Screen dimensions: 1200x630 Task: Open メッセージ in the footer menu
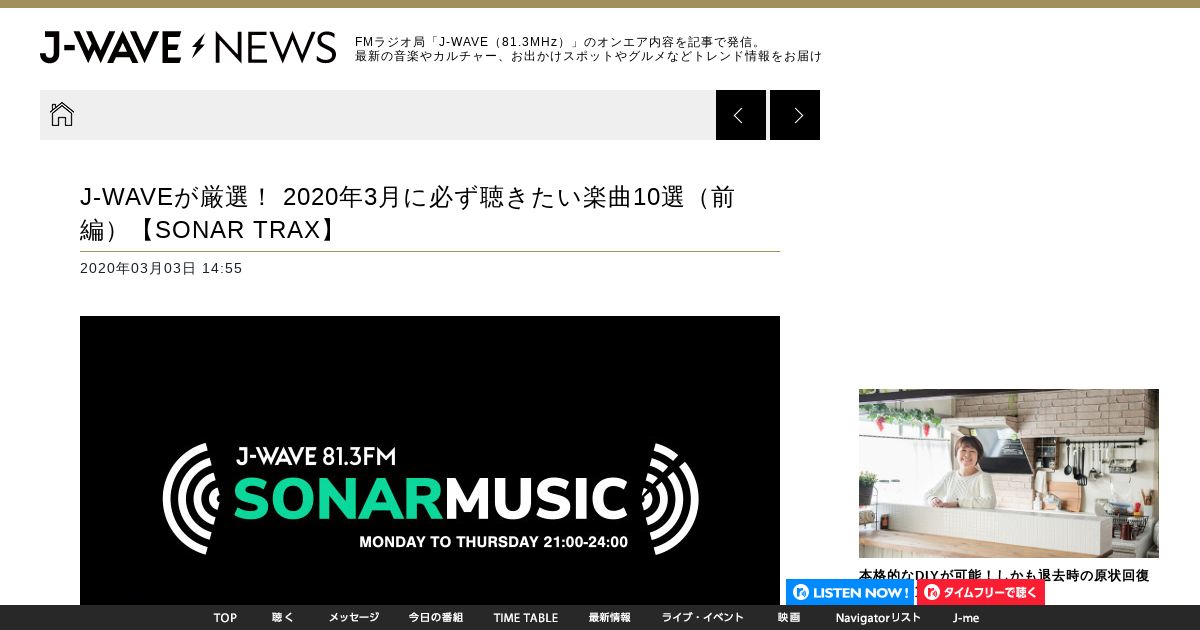(x=354, y=618)
